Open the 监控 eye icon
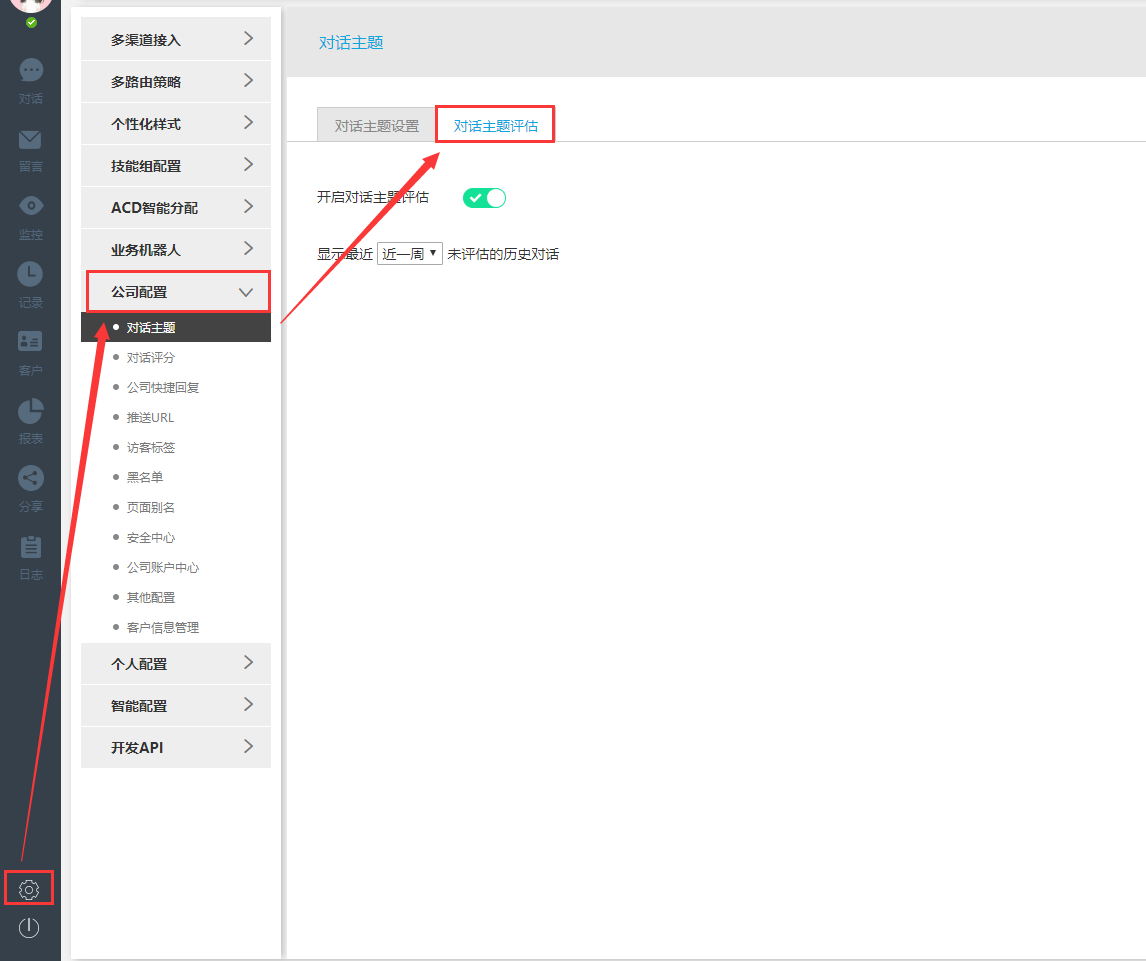1146x961 pixels. click(31, 206)
